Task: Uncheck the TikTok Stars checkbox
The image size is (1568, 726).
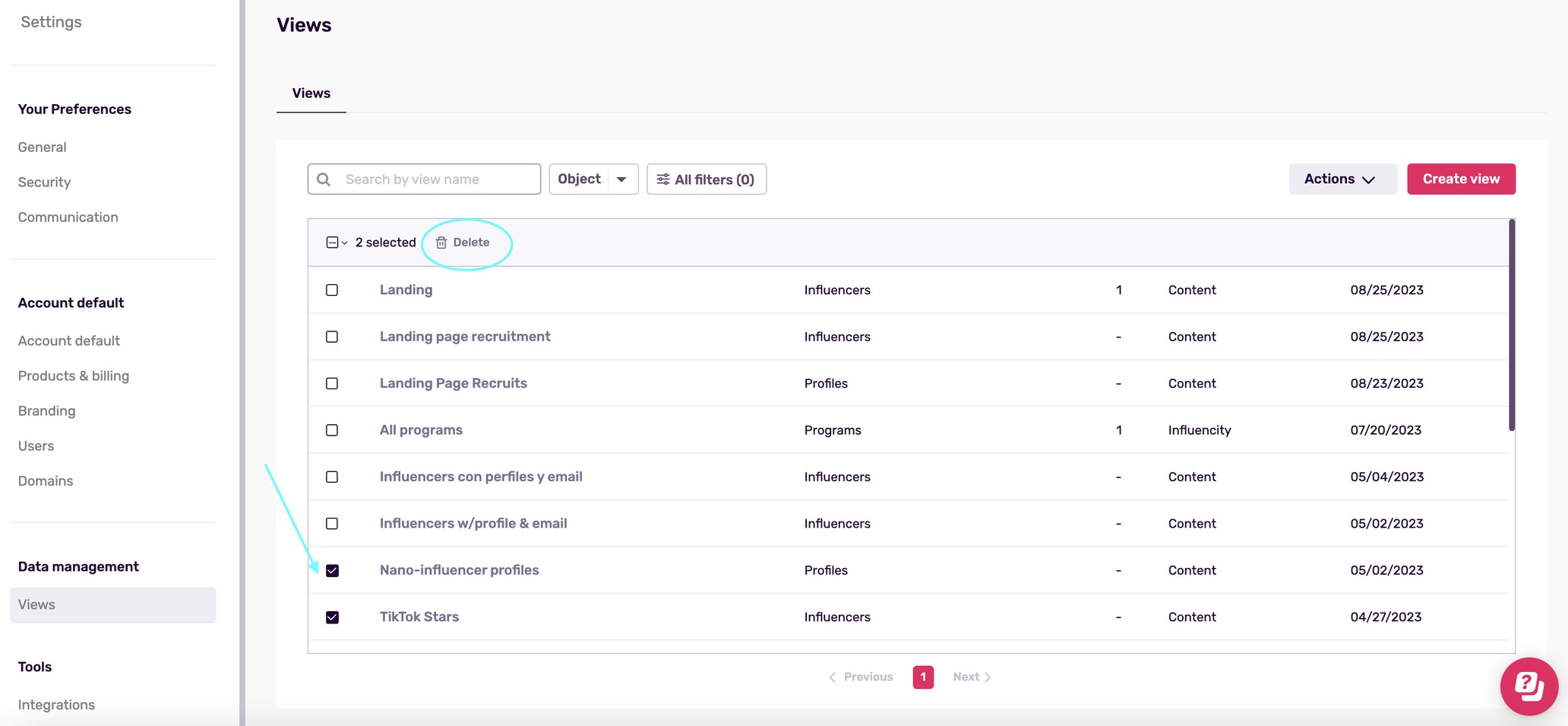Action: (x=332, y=617)
